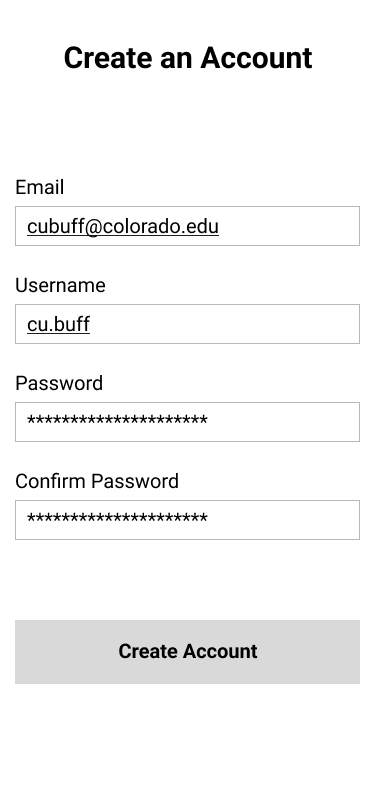Click the word colorado in the email

pyautogui.click(x=143, y=226)
